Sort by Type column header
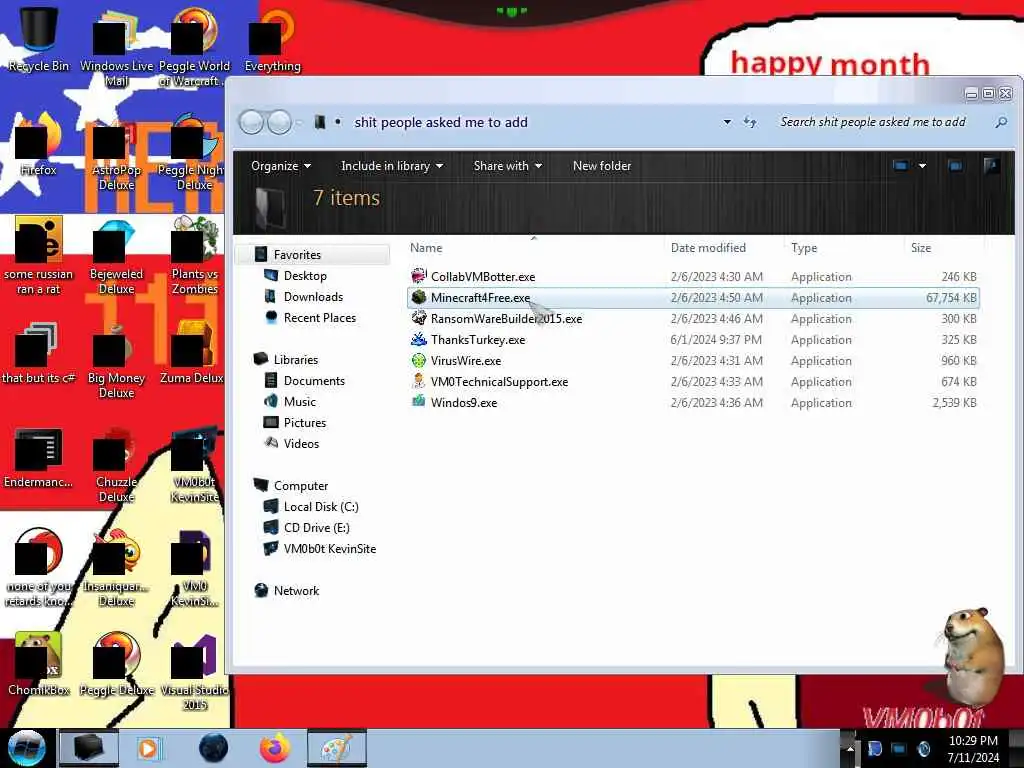Viewport: 1024px width, 768px height. click(x=804, y=248)
